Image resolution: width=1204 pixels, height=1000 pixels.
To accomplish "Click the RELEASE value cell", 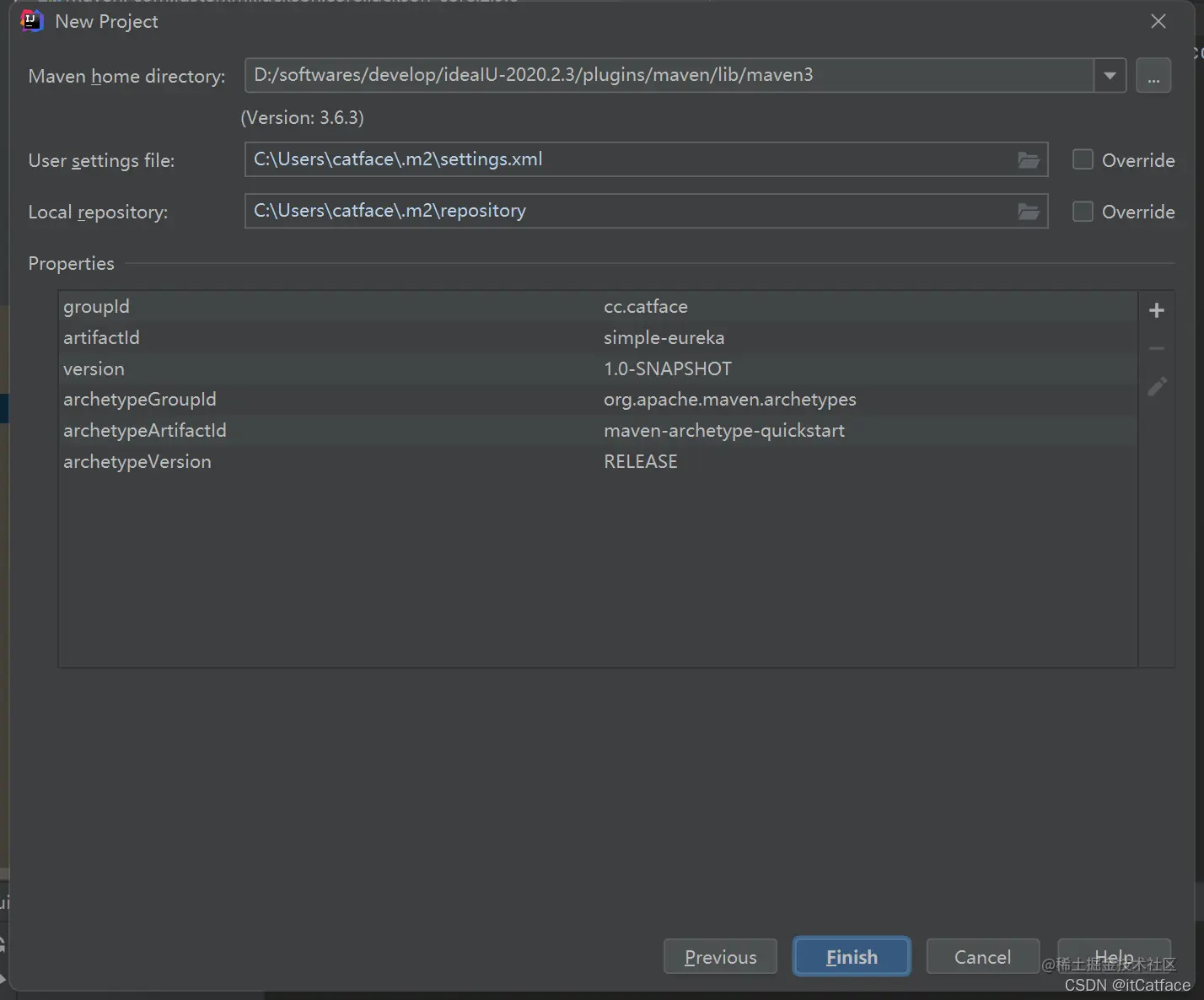I will coord(641,462).
